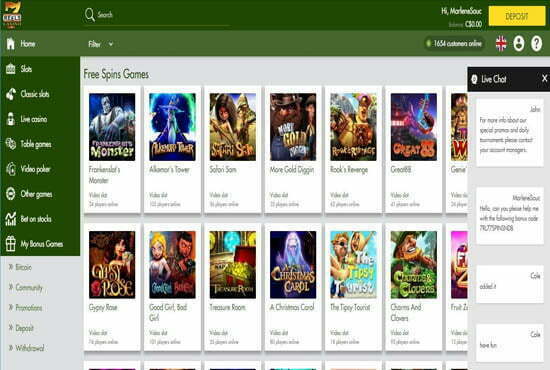The height and width of the screenshot is (370, 550).
Task: Change language via UK flag icon
Action: coord(501,44)
